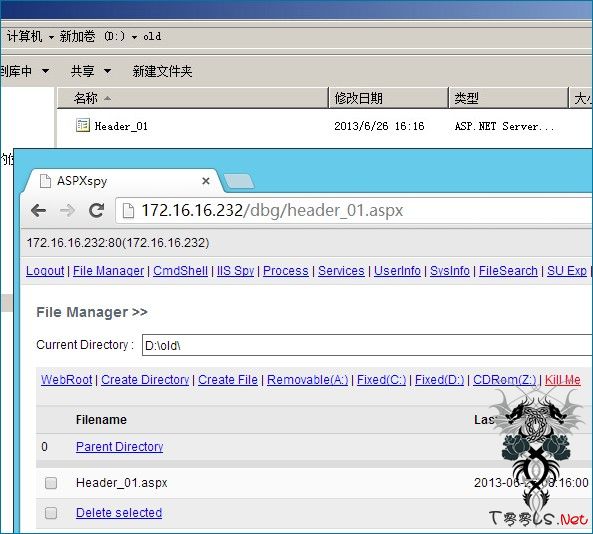The image size is (593, 534).
Task: Open Fixed(C:) drive link
Action: coord(382,380)
